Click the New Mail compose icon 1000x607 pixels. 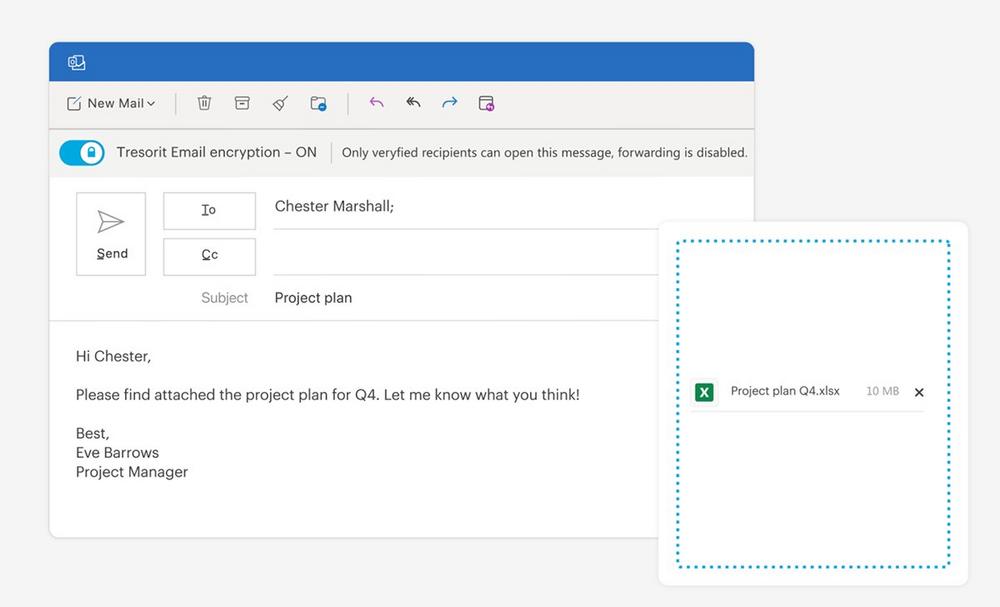74,103
